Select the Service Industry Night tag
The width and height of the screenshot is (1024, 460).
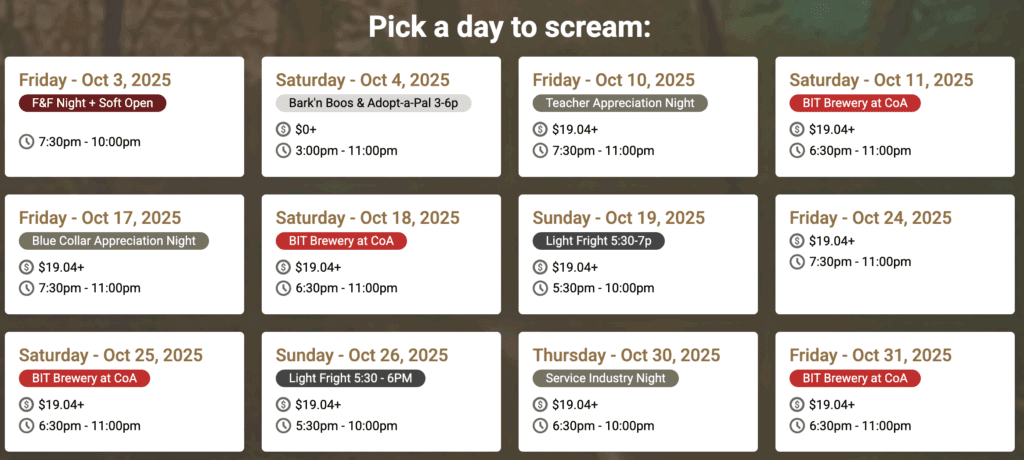606,378
